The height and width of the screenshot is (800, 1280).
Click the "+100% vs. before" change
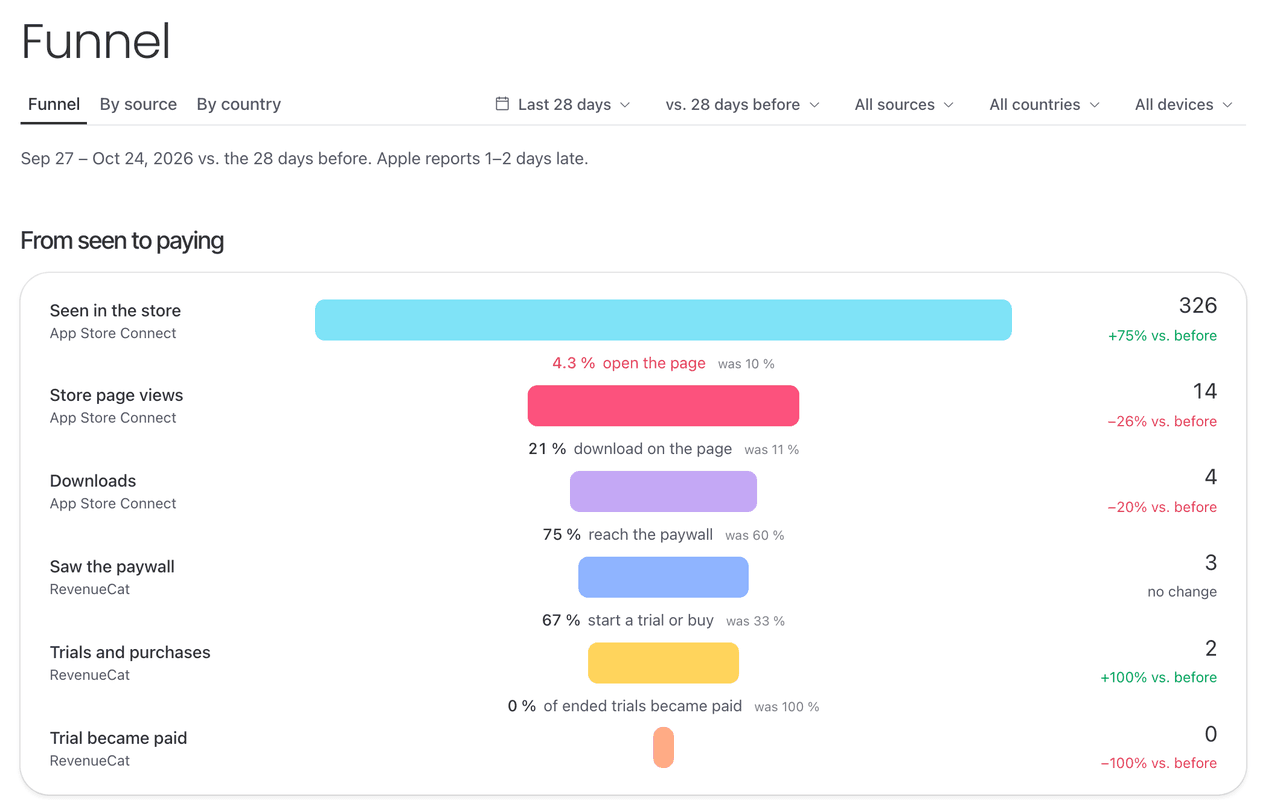pos(1159,678)
